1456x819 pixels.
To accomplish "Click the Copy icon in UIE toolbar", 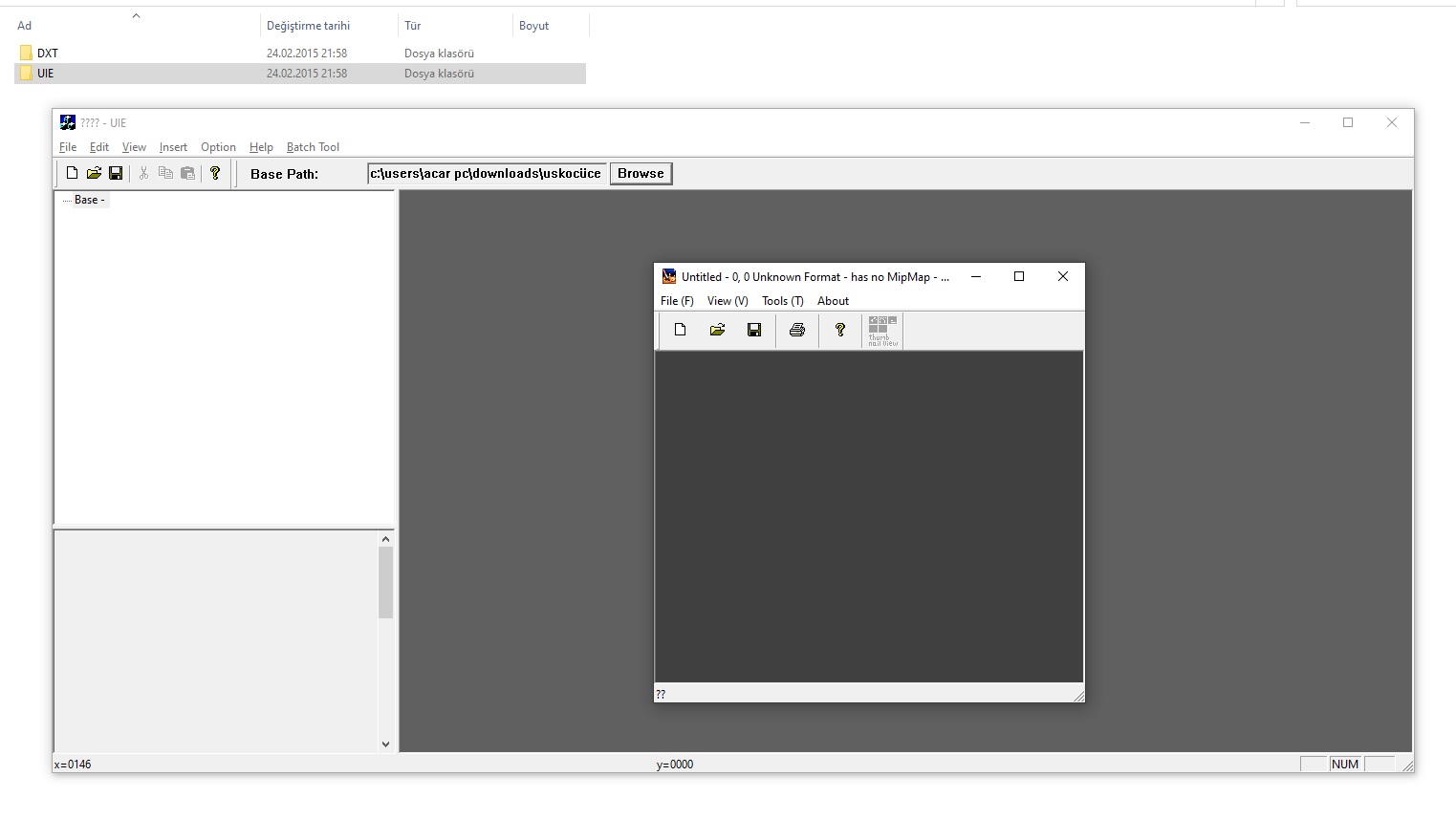I will (165, 173).
